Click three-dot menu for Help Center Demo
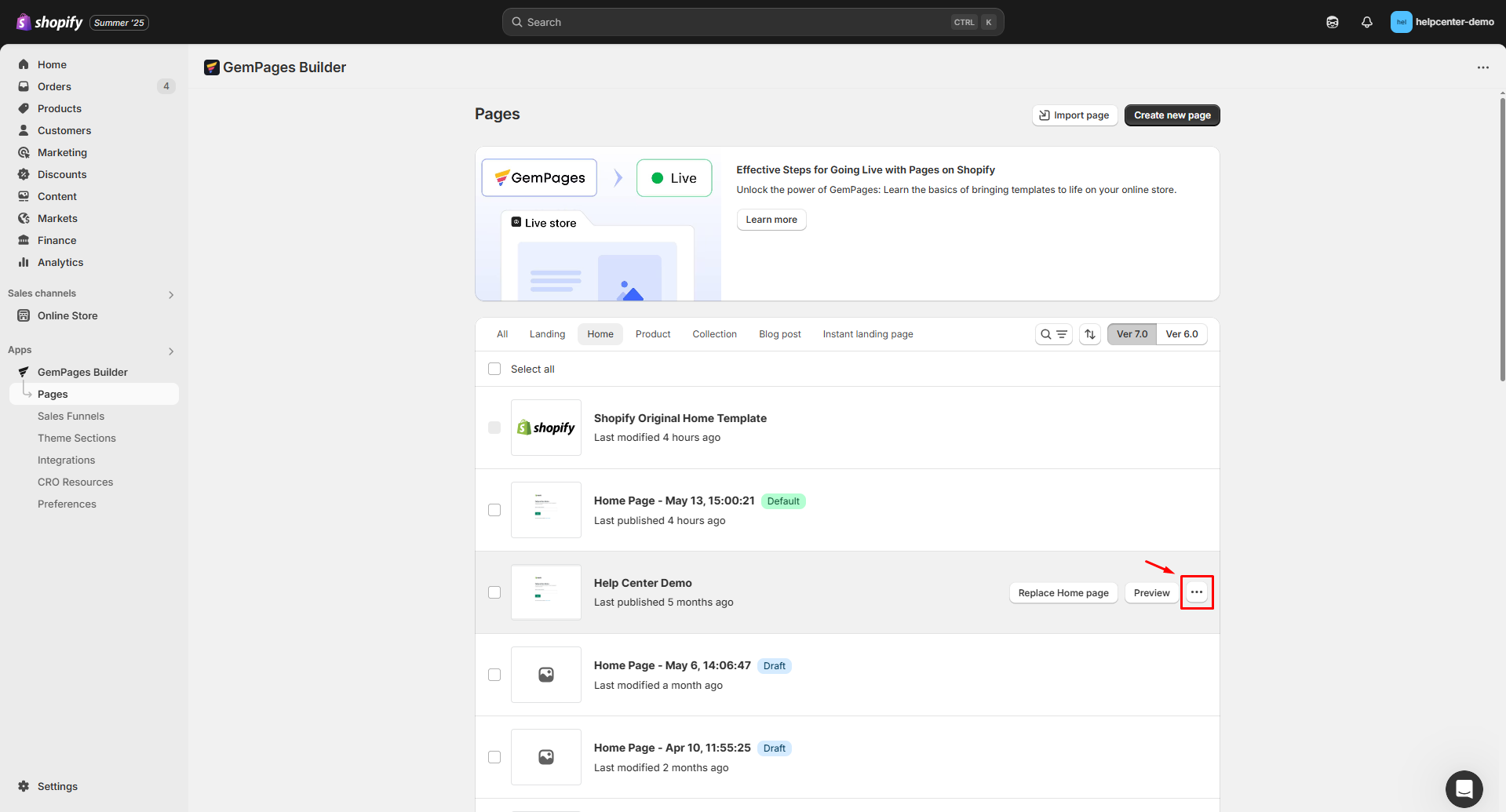The width and height of the screenshot is (1506, 812). click(x=1196, y=592)
